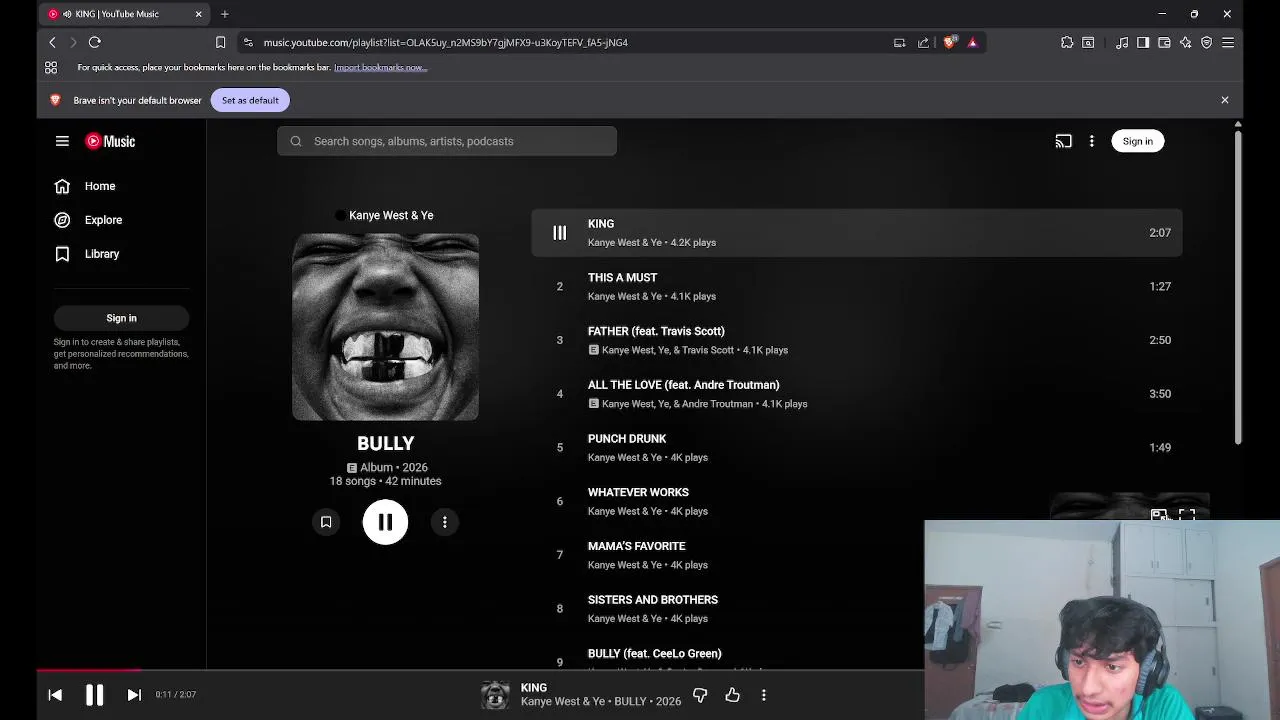Open artist link Kanye West & Ye

[391, 215]
